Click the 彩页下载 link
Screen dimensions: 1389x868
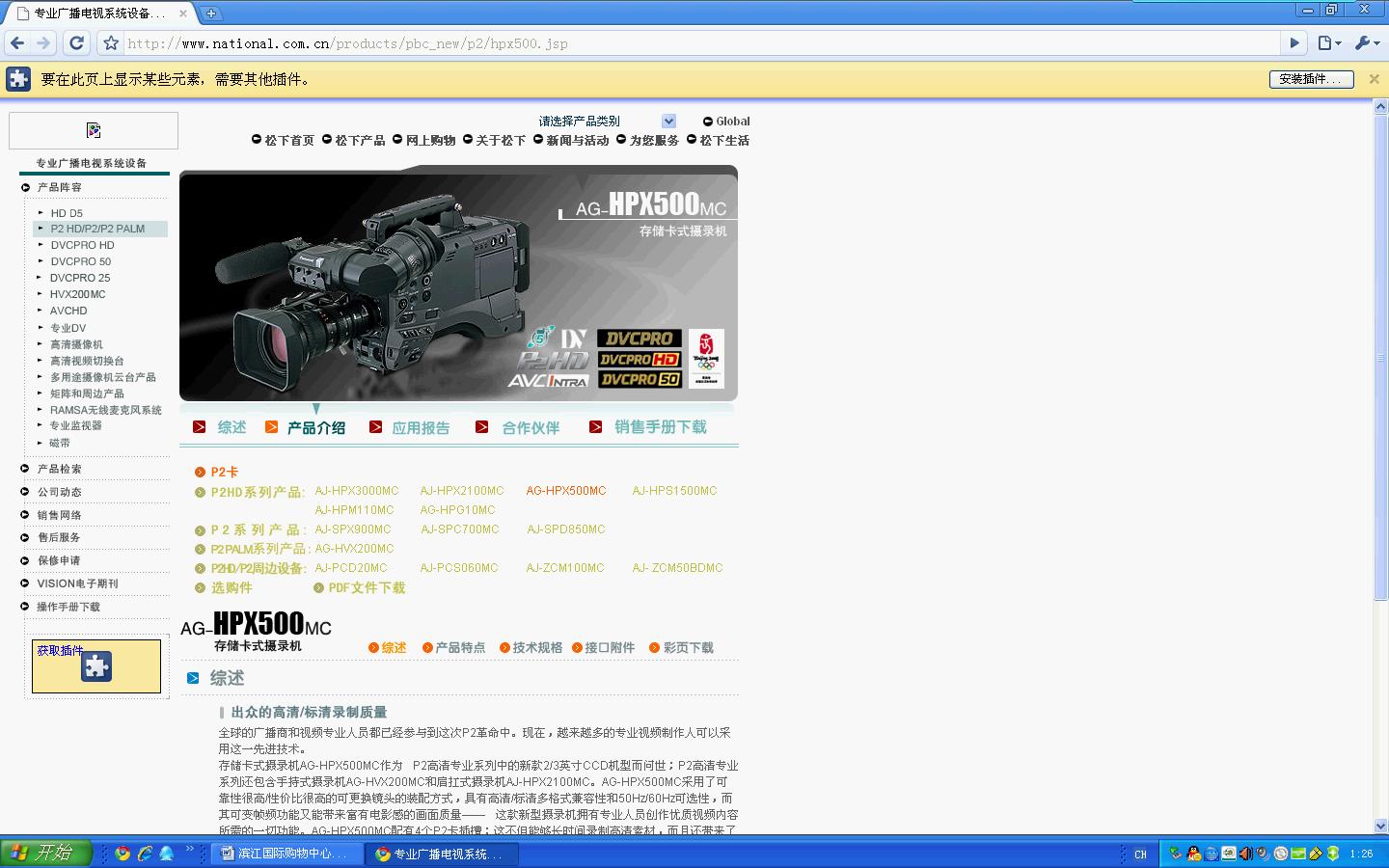tap(688, 648)
